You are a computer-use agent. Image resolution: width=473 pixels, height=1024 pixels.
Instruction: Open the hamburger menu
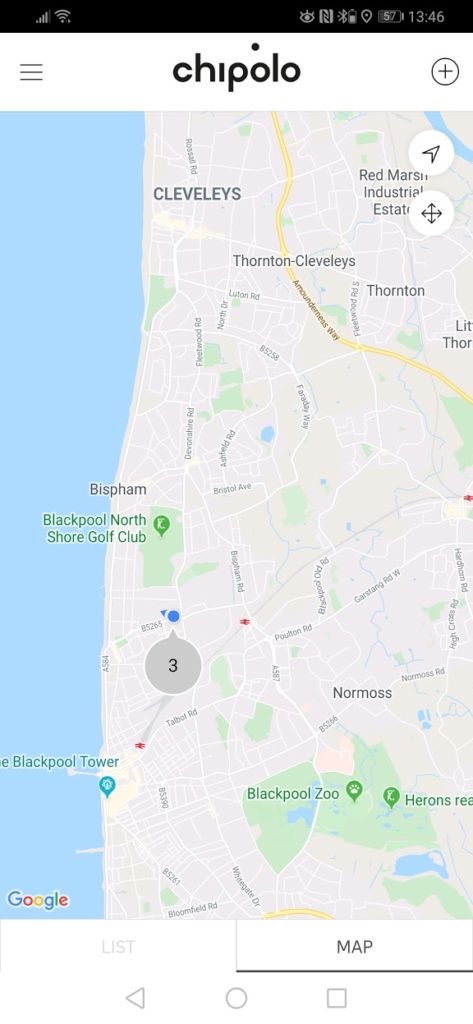pos(31,72)
